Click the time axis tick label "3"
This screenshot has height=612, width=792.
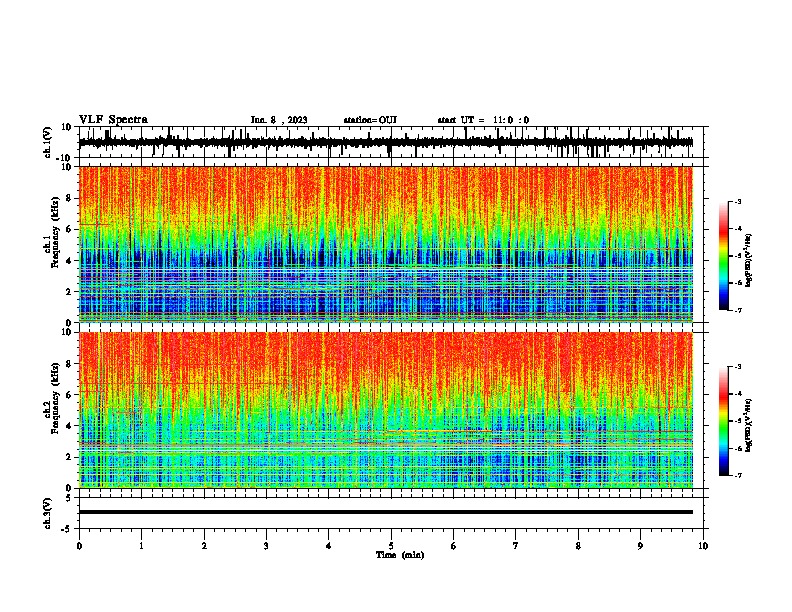[x=266, y=546]
